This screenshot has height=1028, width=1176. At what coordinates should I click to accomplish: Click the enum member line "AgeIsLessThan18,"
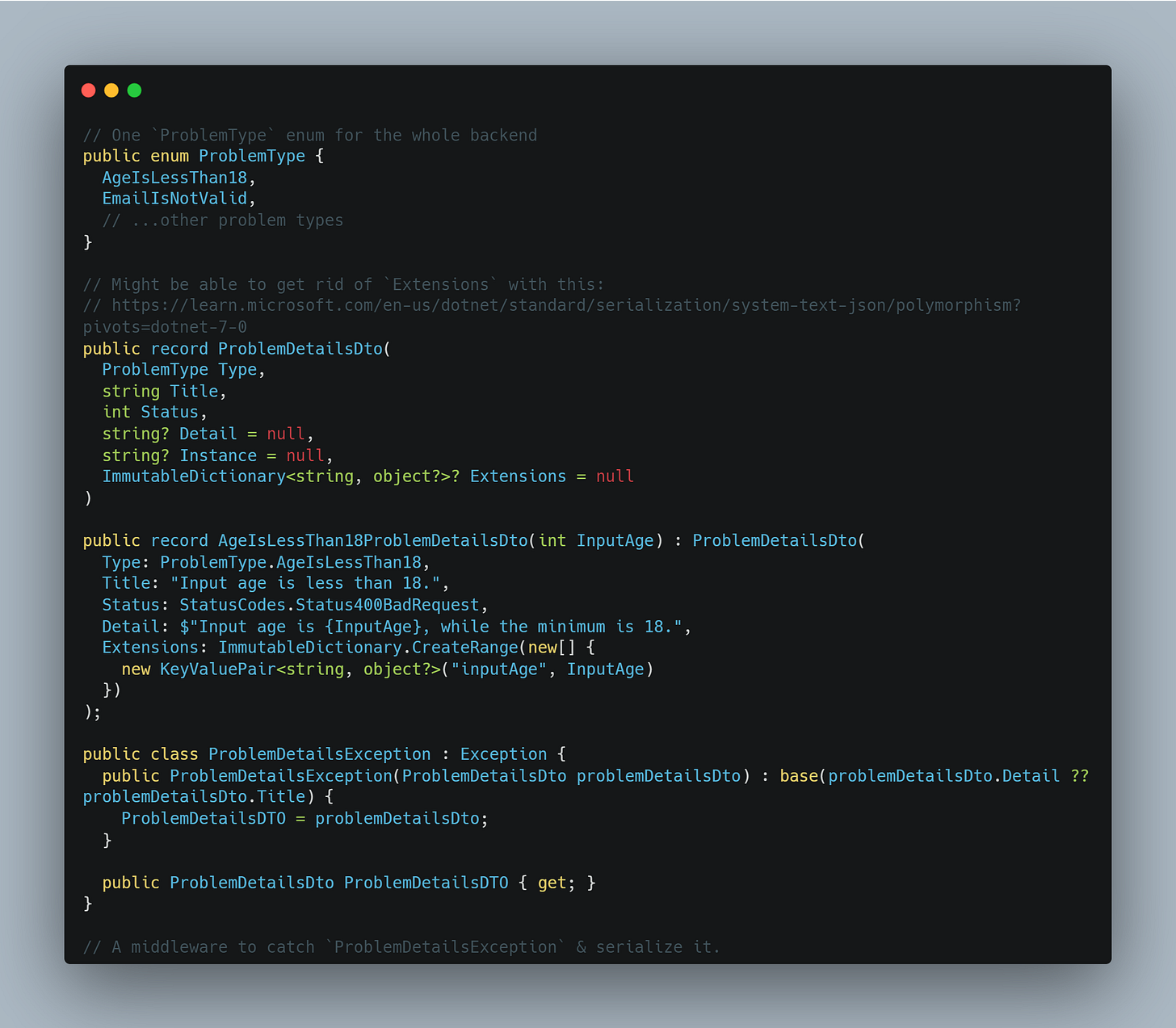178,178
